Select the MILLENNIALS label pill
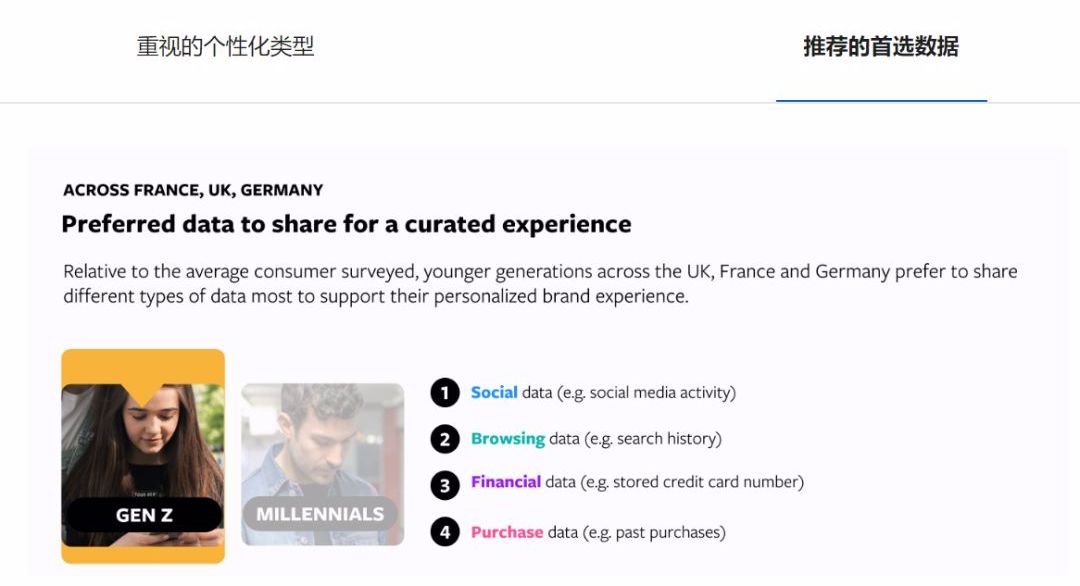Image resolution: width=1080 pixels, height=586 pixels. pos(320,514)
